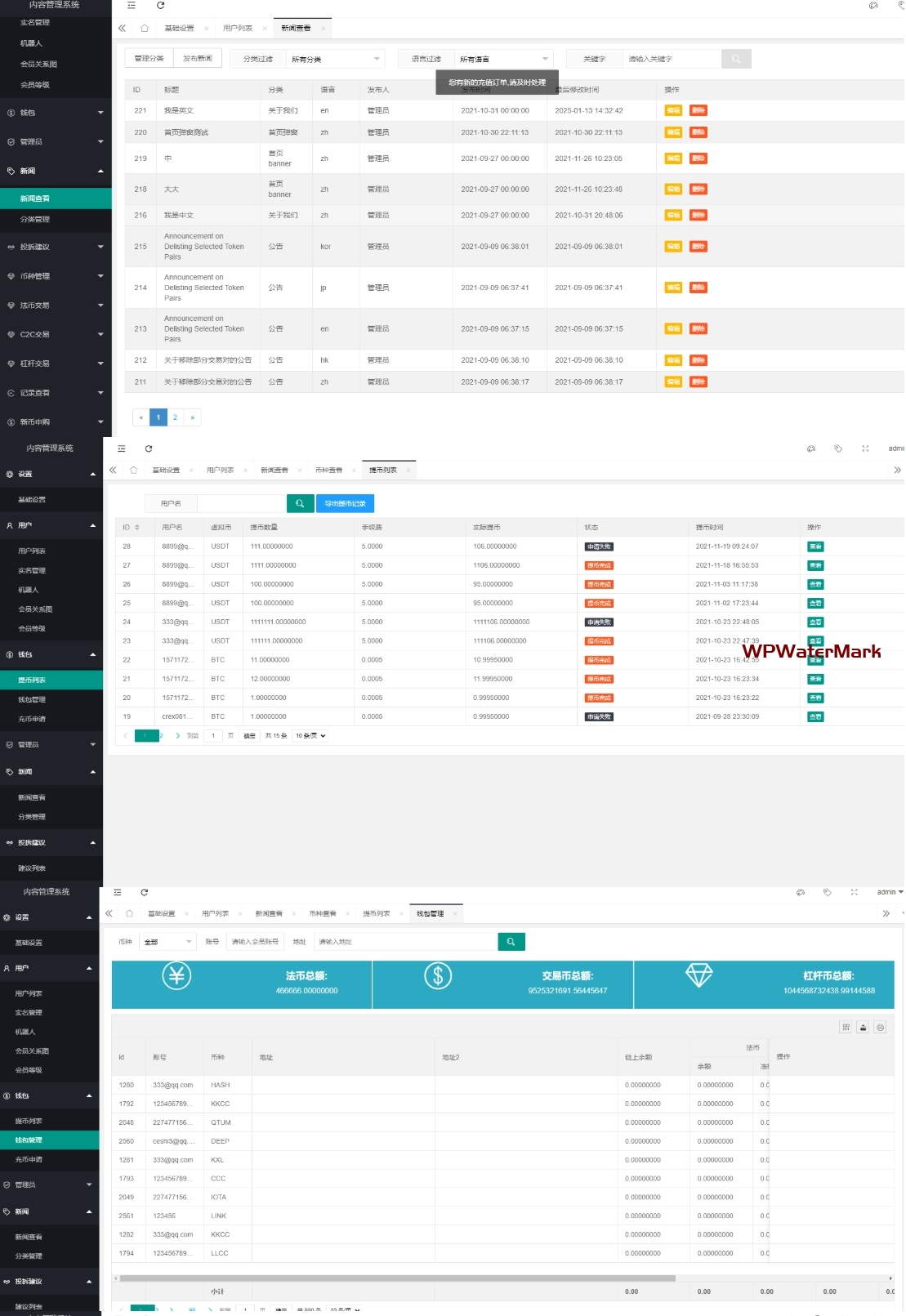Switch to the 币种查看 tab in the withdrawal page

[328, 471]
